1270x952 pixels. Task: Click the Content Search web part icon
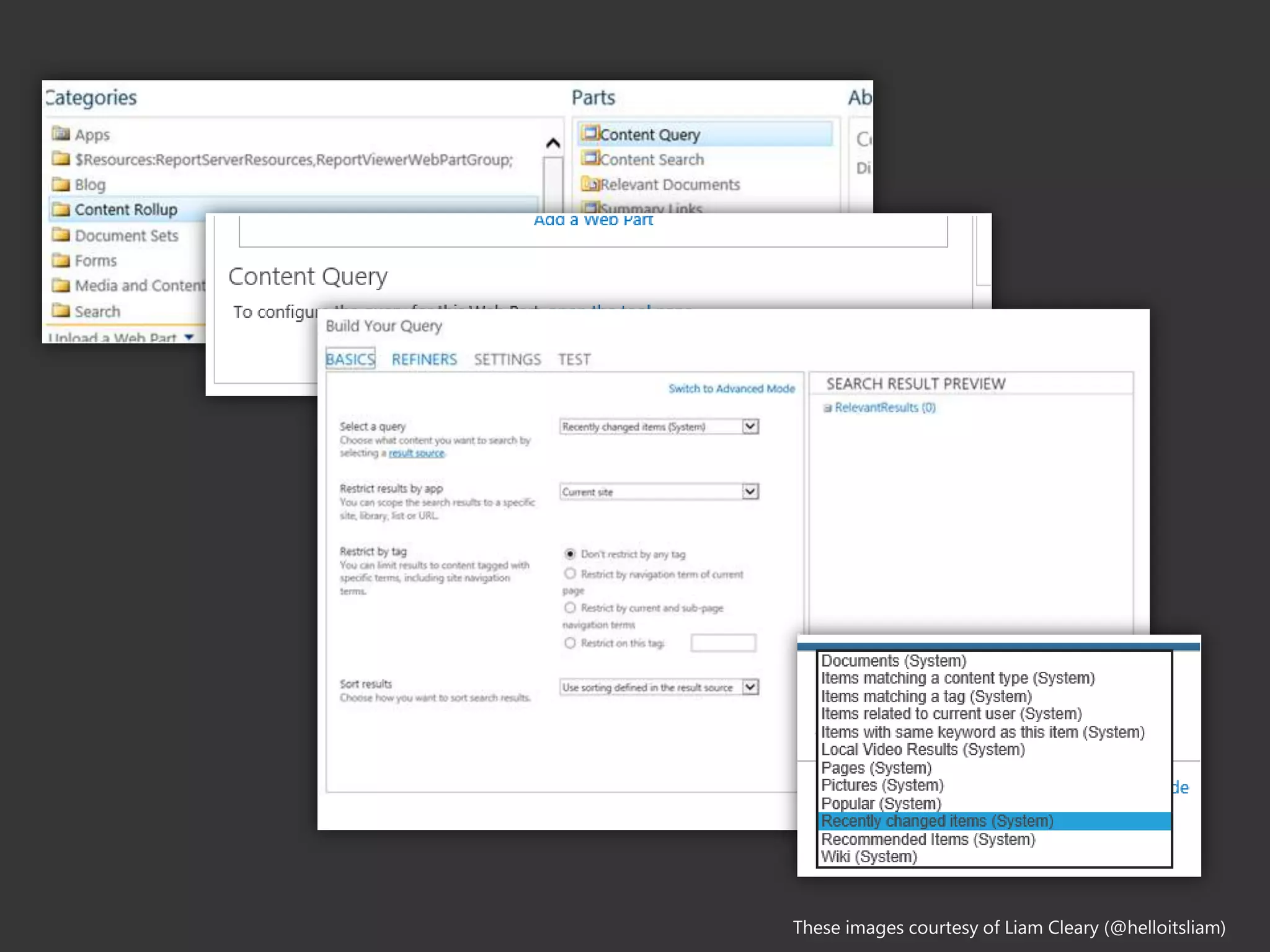tap(590, 158)
